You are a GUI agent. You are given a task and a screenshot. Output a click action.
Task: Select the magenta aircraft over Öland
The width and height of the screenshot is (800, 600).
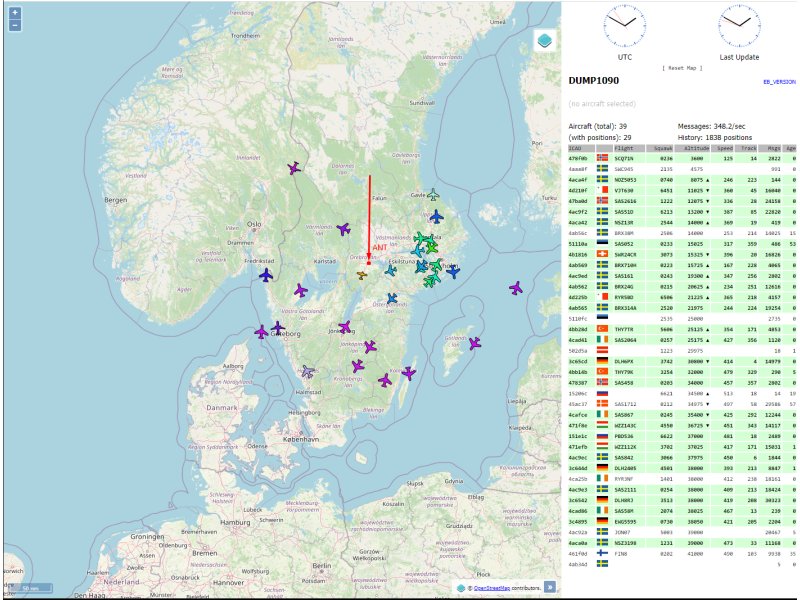(408, 373)
